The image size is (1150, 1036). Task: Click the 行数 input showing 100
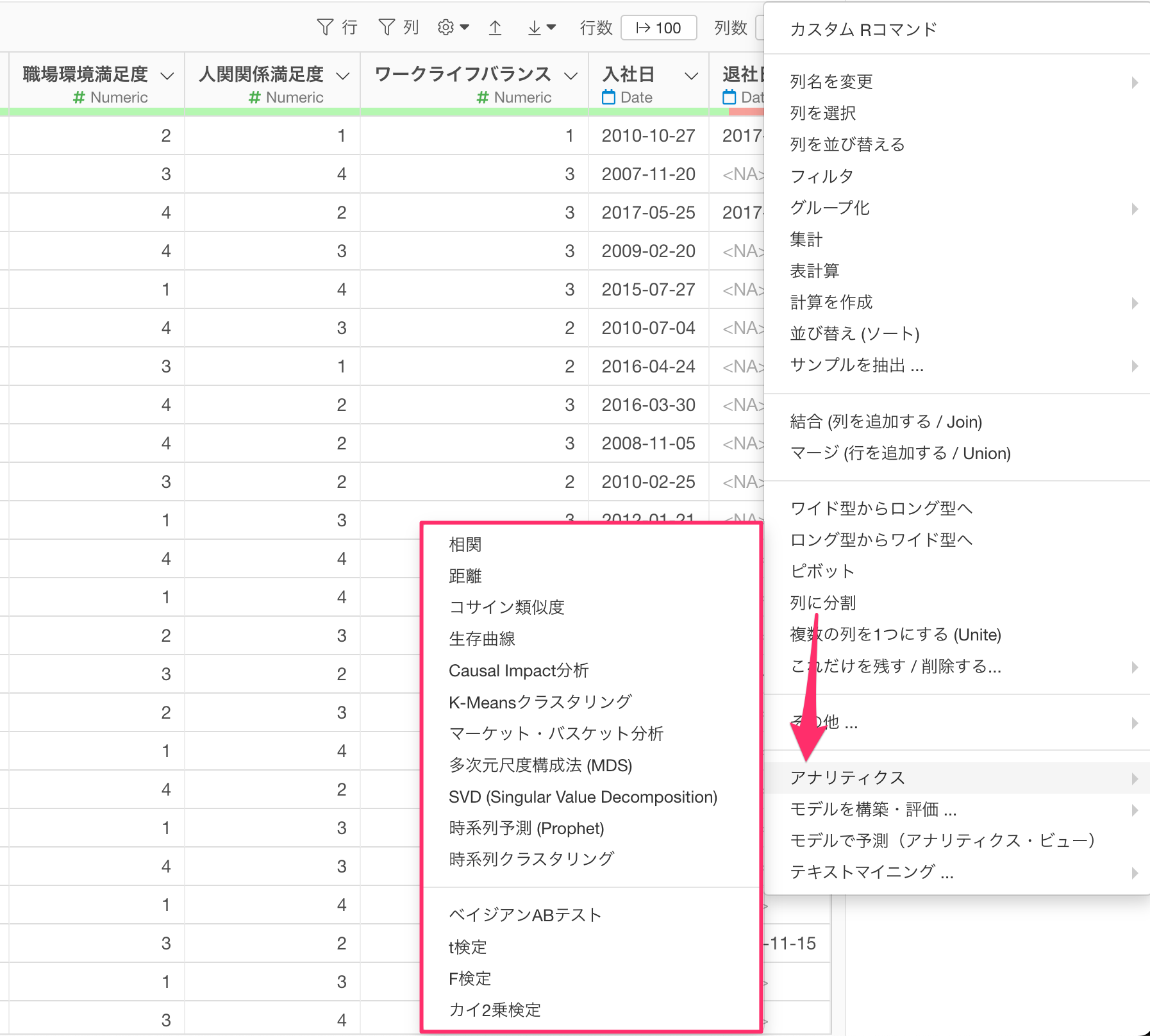click(x=659, y=28)
